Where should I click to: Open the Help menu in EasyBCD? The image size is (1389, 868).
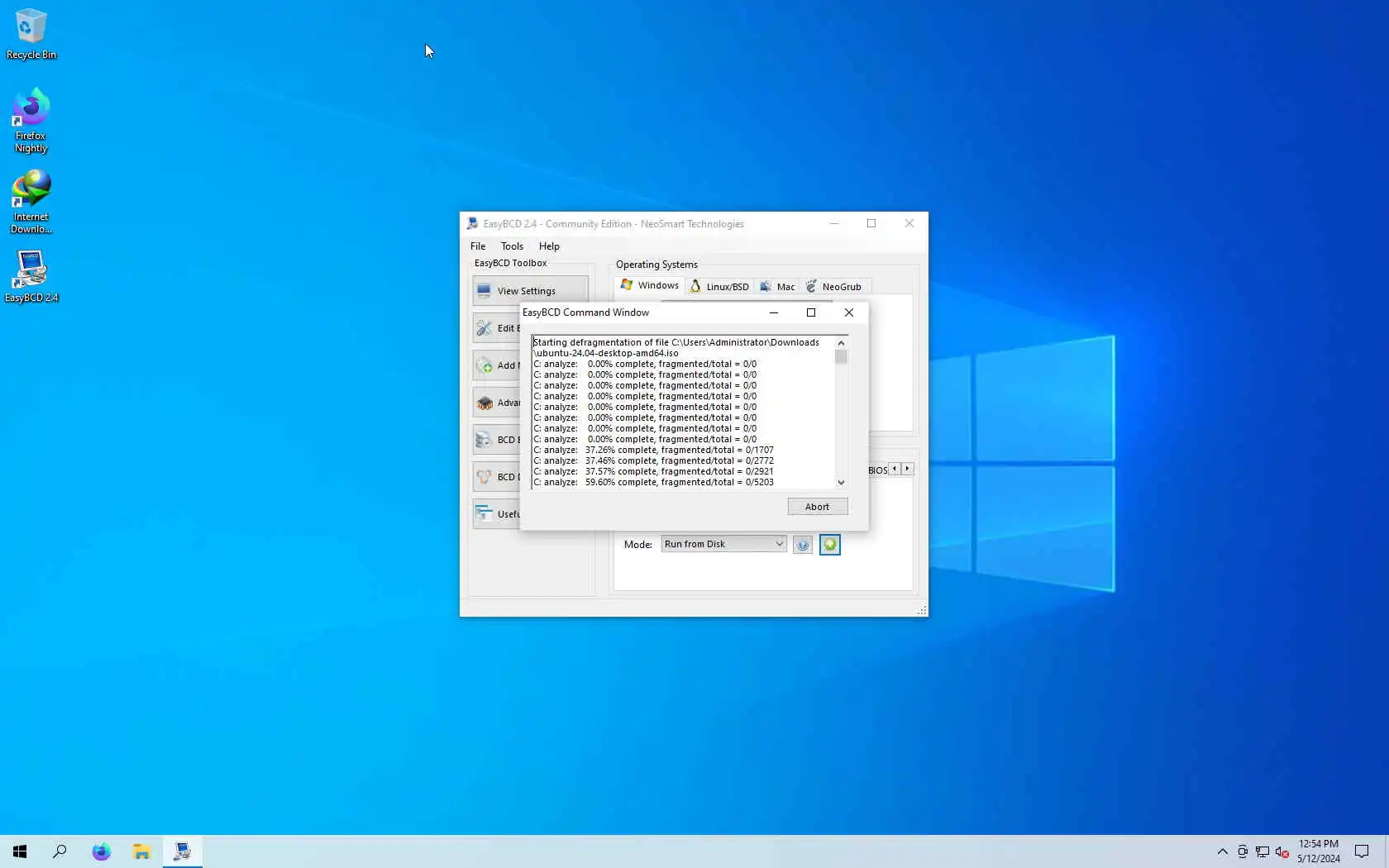(549, 246)
